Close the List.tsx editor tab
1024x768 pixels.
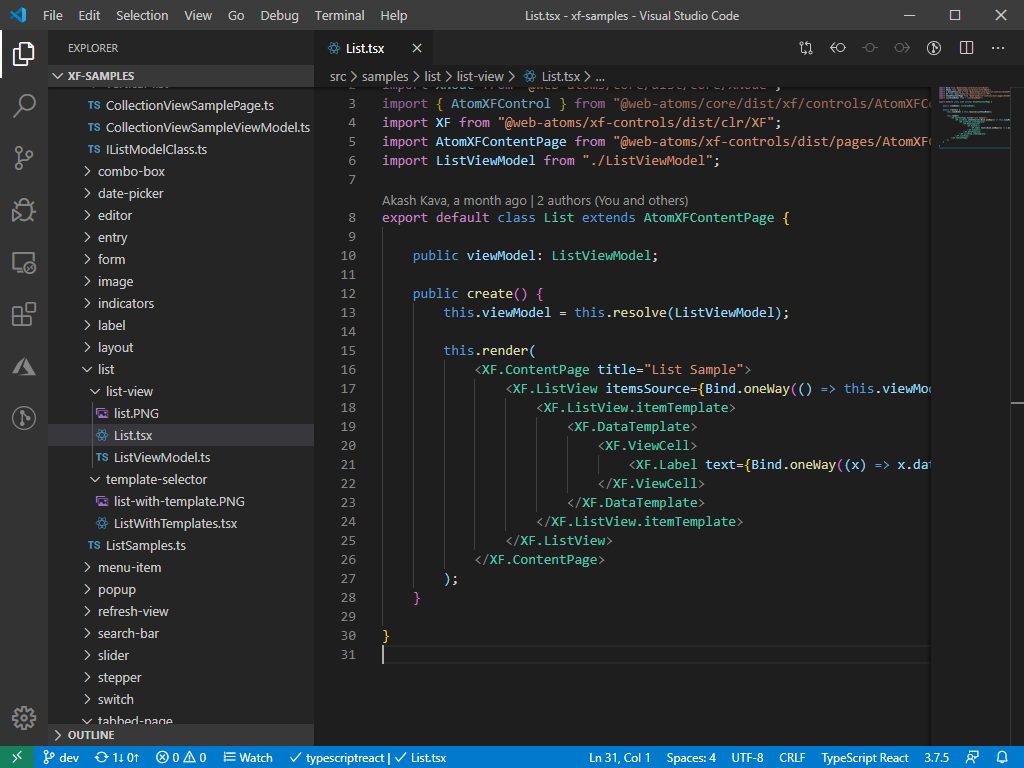click(x=416, y=48)
